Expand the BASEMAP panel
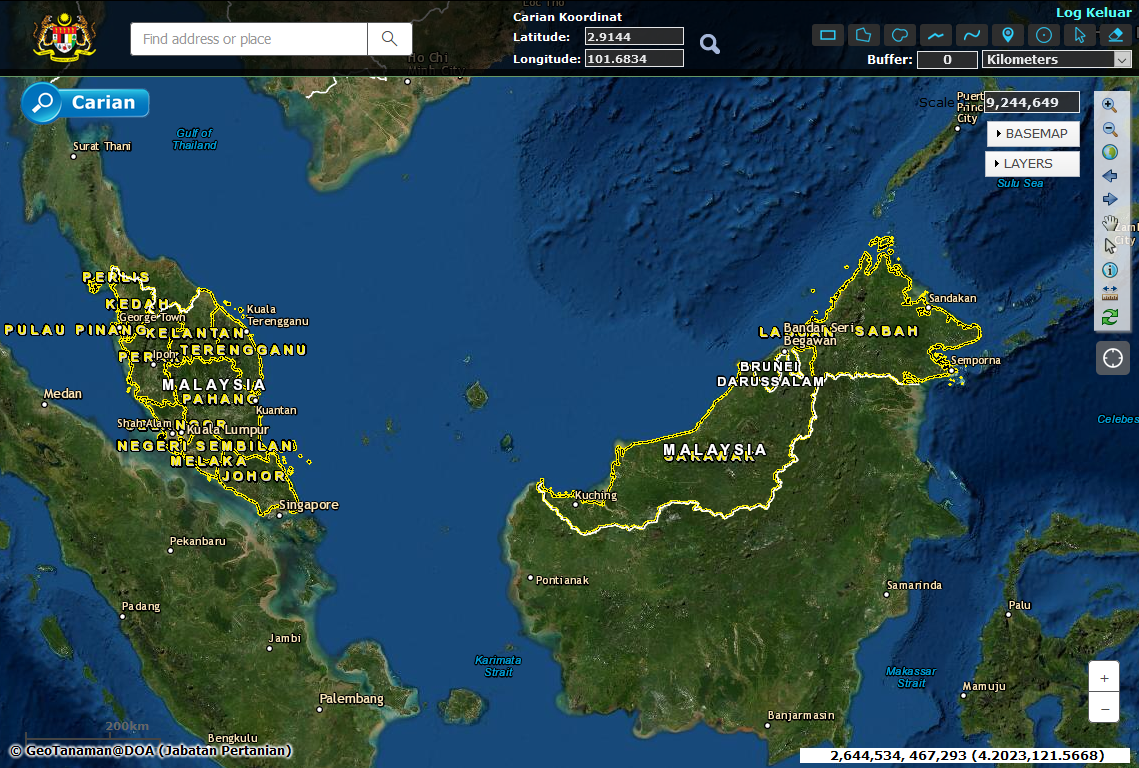Viewport: 1139px width, 768px height. pyautogui.click(x=1033, y=134)
